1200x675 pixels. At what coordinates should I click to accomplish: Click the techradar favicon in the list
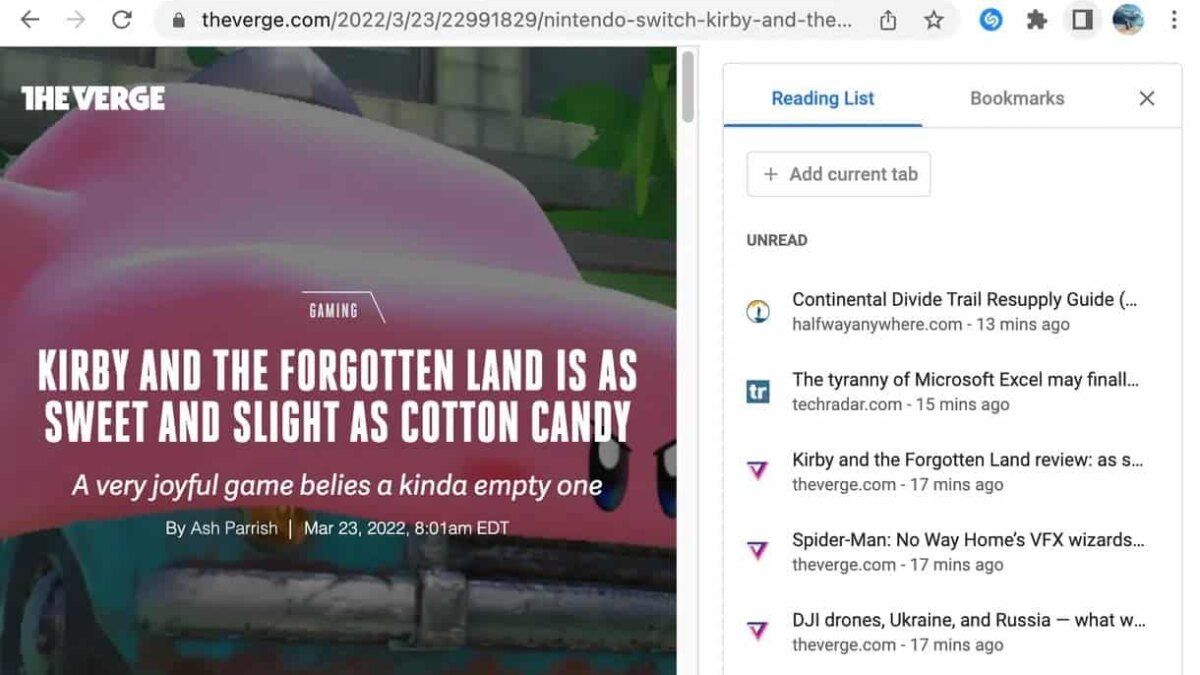click(x=758, y=391)
